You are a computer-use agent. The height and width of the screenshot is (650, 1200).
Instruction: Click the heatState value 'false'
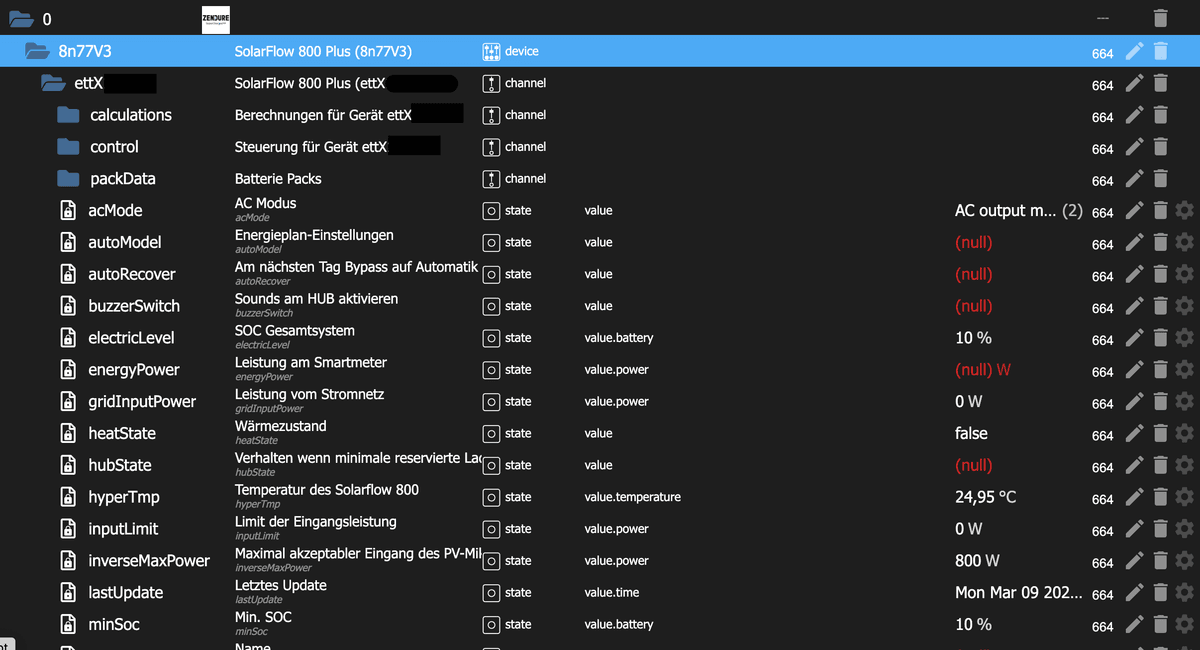click(x=971, y=433)
